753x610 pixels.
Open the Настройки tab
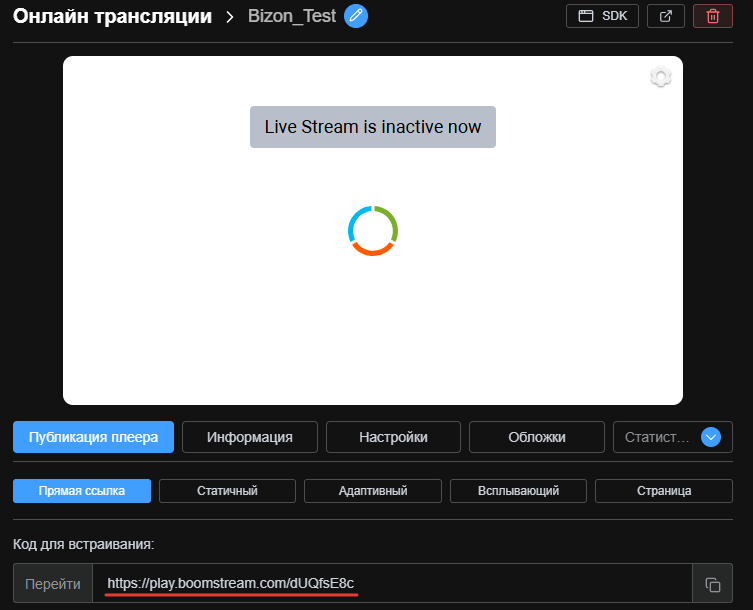pyautogui.click(x=393, y=437)
